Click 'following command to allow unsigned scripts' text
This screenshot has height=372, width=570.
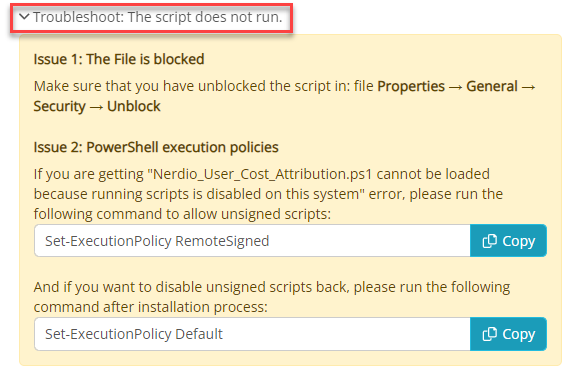pyautogui.click(x=182, y=214)
